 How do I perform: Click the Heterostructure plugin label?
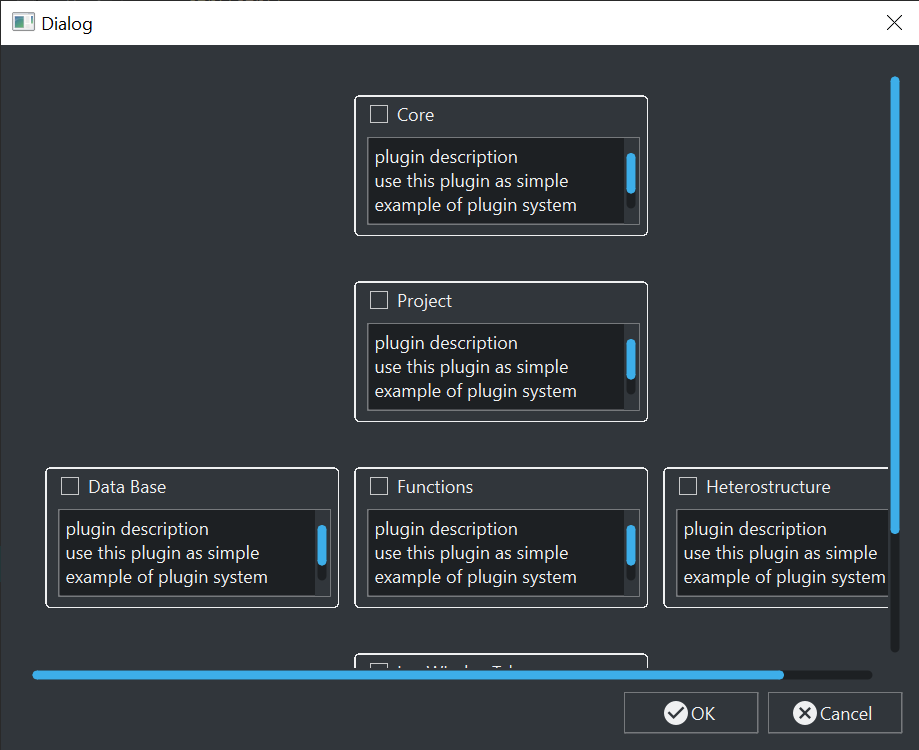(x=768, y=487)
